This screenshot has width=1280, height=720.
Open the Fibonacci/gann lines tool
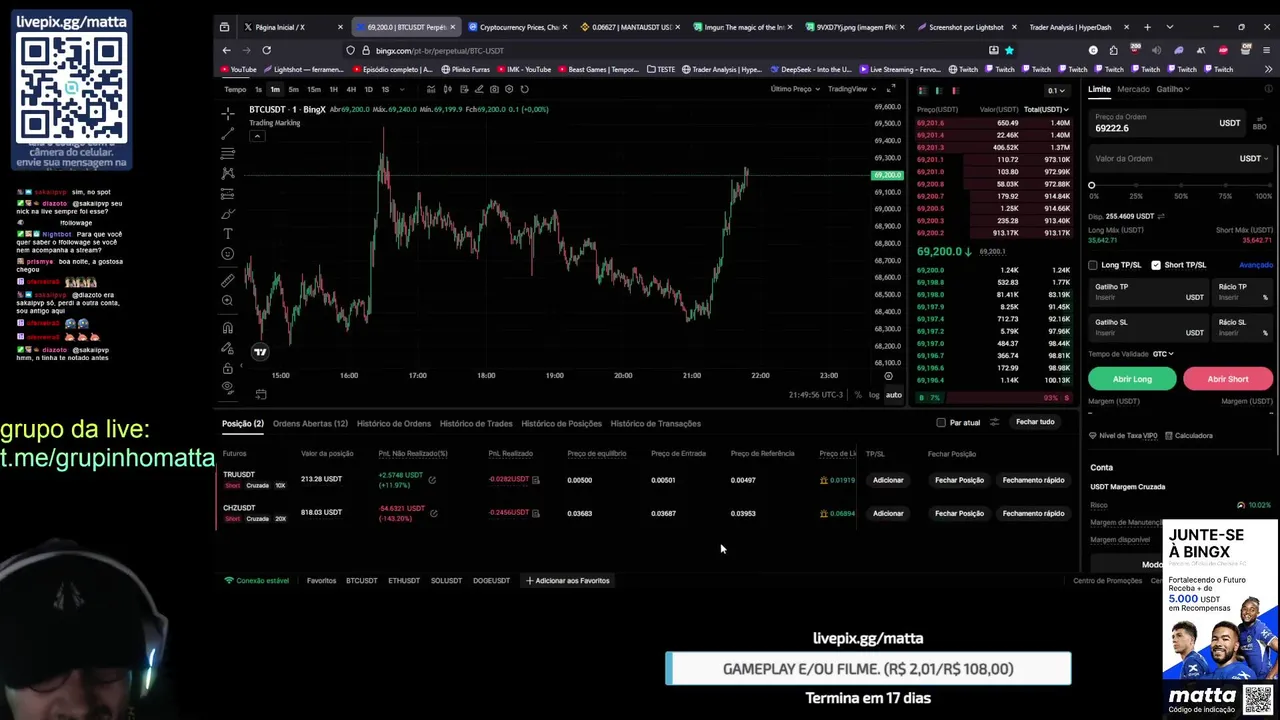pyautogui.click(x=228, y=153)
